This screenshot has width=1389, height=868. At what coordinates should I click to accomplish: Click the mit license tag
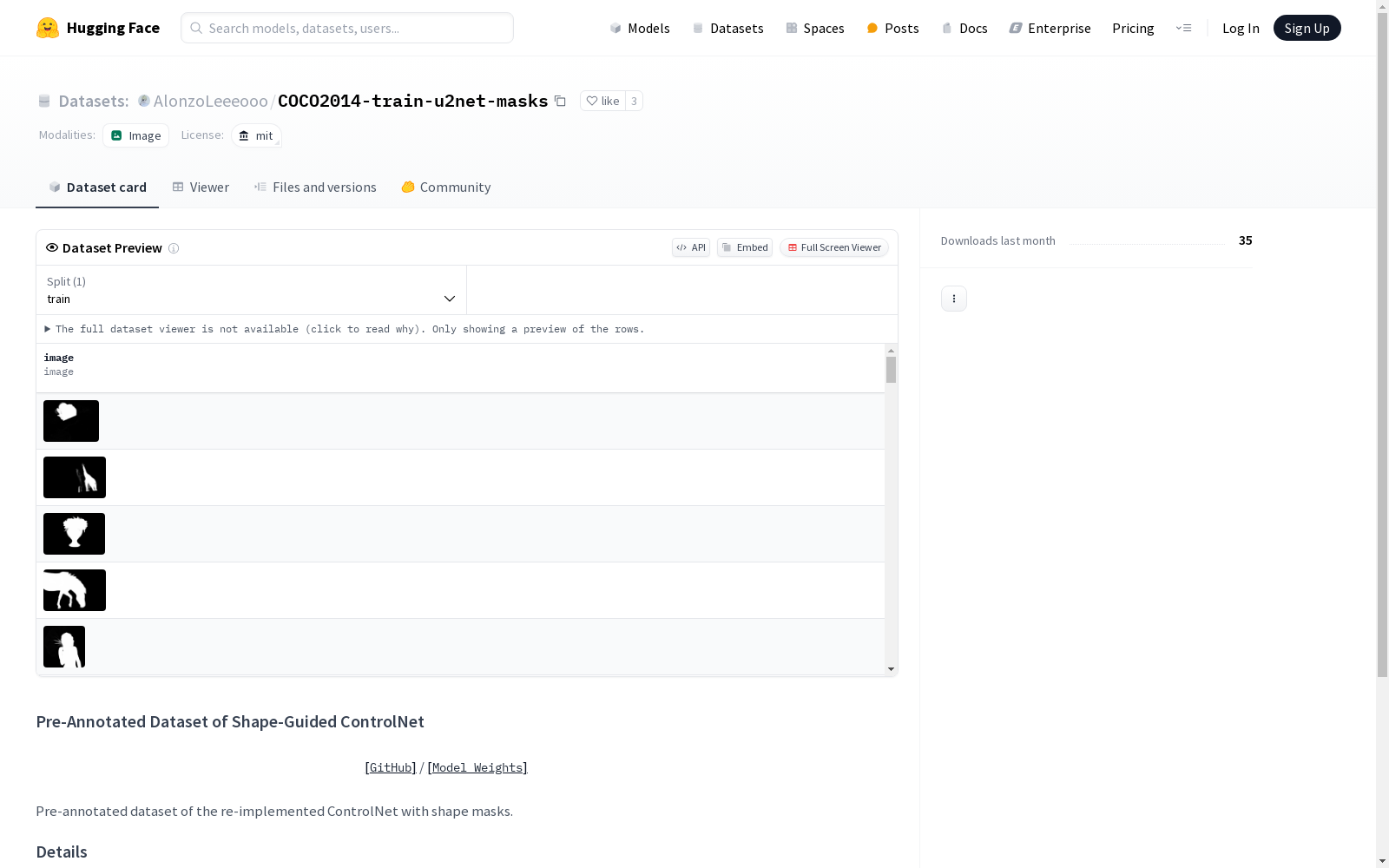[257, 135]
